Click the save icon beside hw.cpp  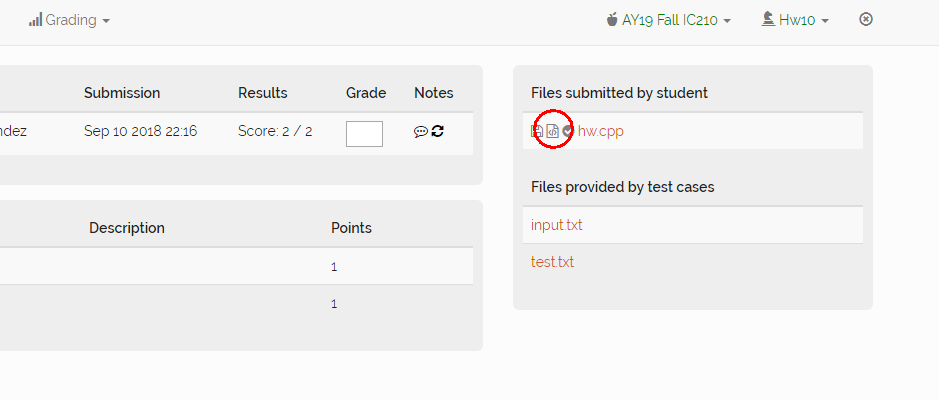pos(537,131)
